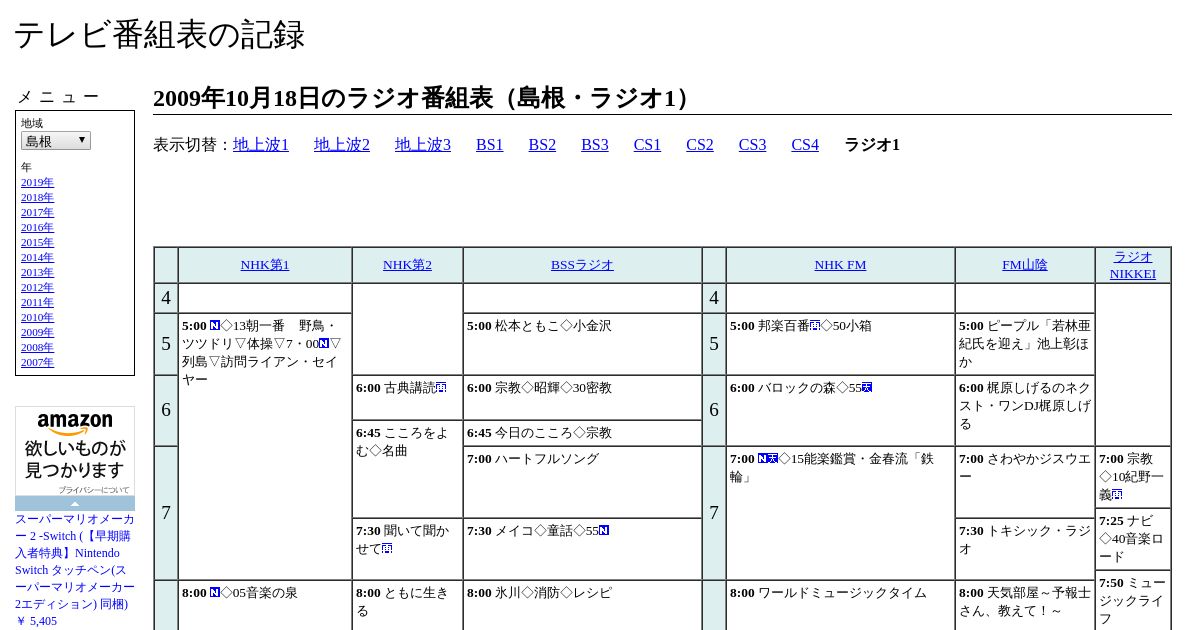This screenshot has height=630, width=1200.
Task: Open the 2018年 archive link
Action: click(x=37, y=197)
